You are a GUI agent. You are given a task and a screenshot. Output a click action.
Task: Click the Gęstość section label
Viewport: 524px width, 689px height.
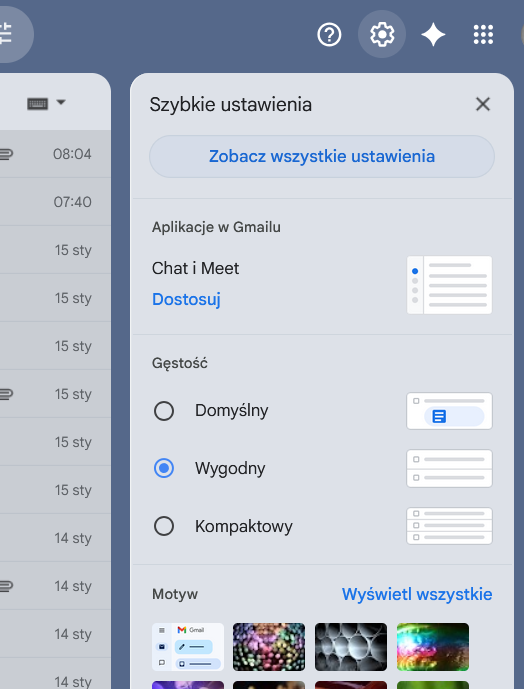coord(180,363)
